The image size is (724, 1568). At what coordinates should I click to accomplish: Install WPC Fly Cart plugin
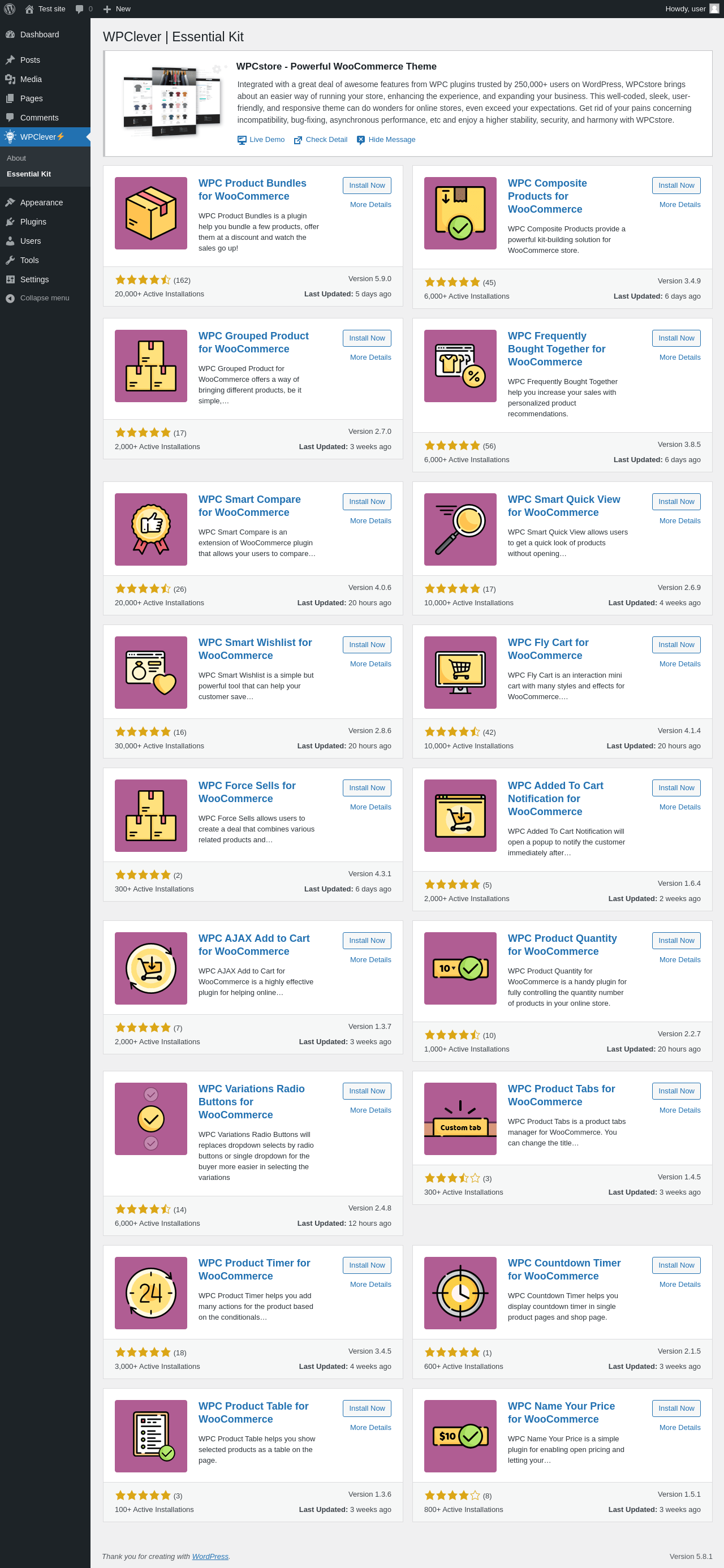pyautogui.click(x=676, y=644)
